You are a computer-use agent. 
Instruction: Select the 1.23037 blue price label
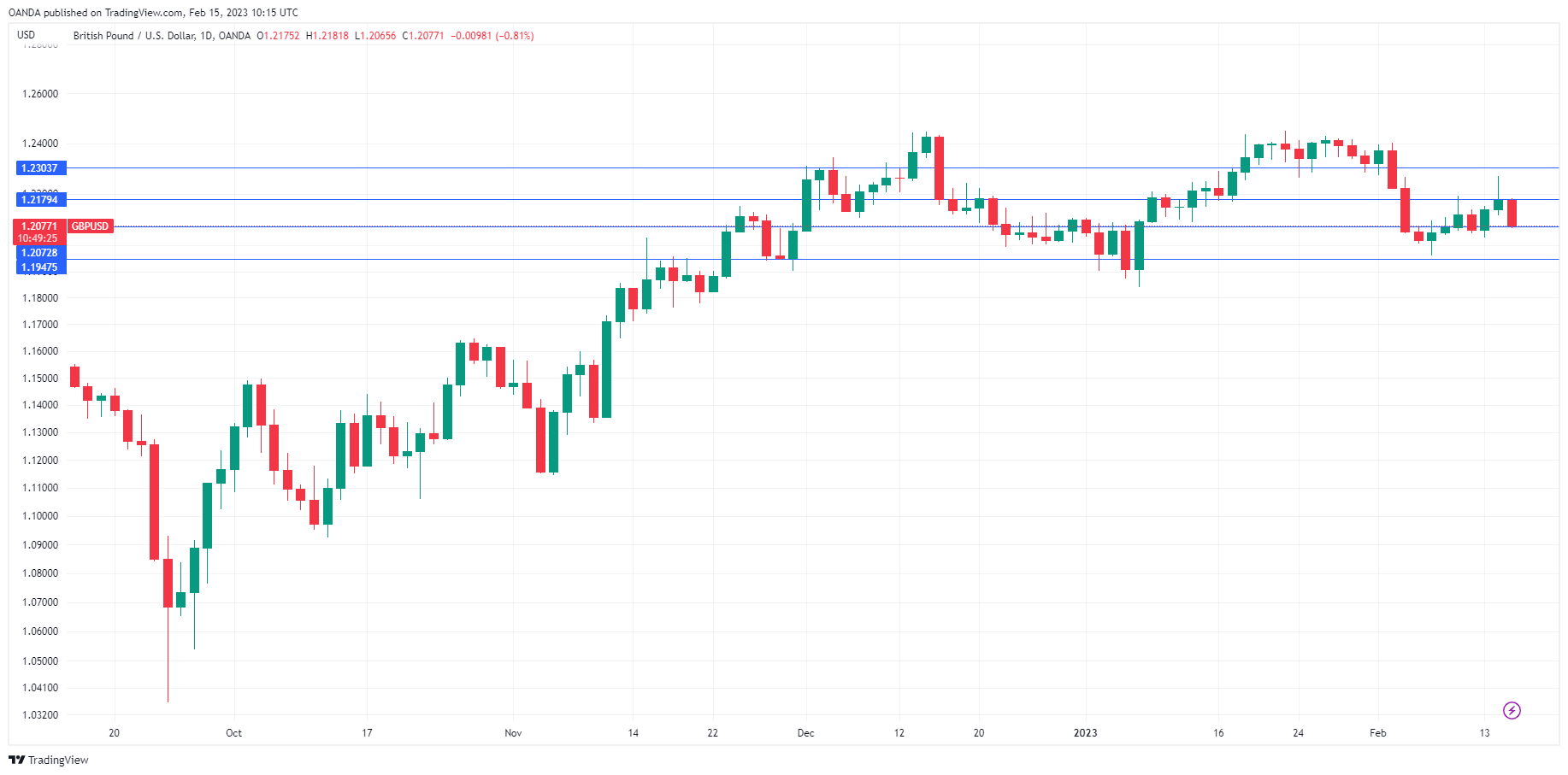pos(40,168)
